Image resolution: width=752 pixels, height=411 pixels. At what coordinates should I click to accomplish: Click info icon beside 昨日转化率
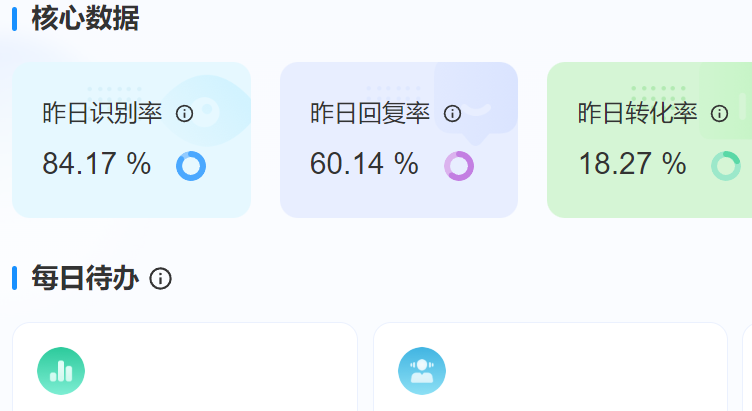[x=720, y=114]
